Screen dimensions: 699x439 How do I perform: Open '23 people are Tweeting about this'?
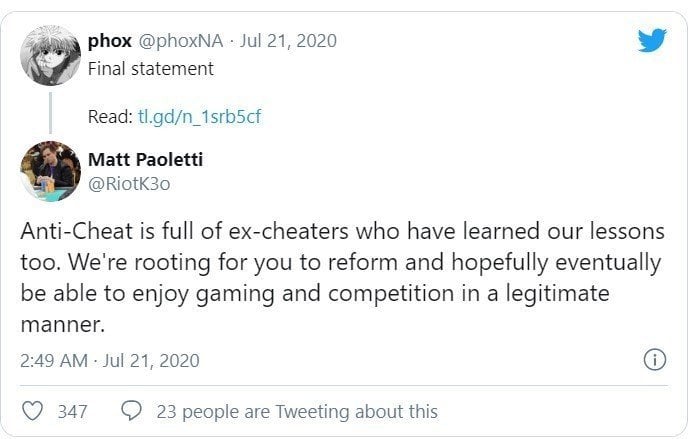[x=297, y=411]
